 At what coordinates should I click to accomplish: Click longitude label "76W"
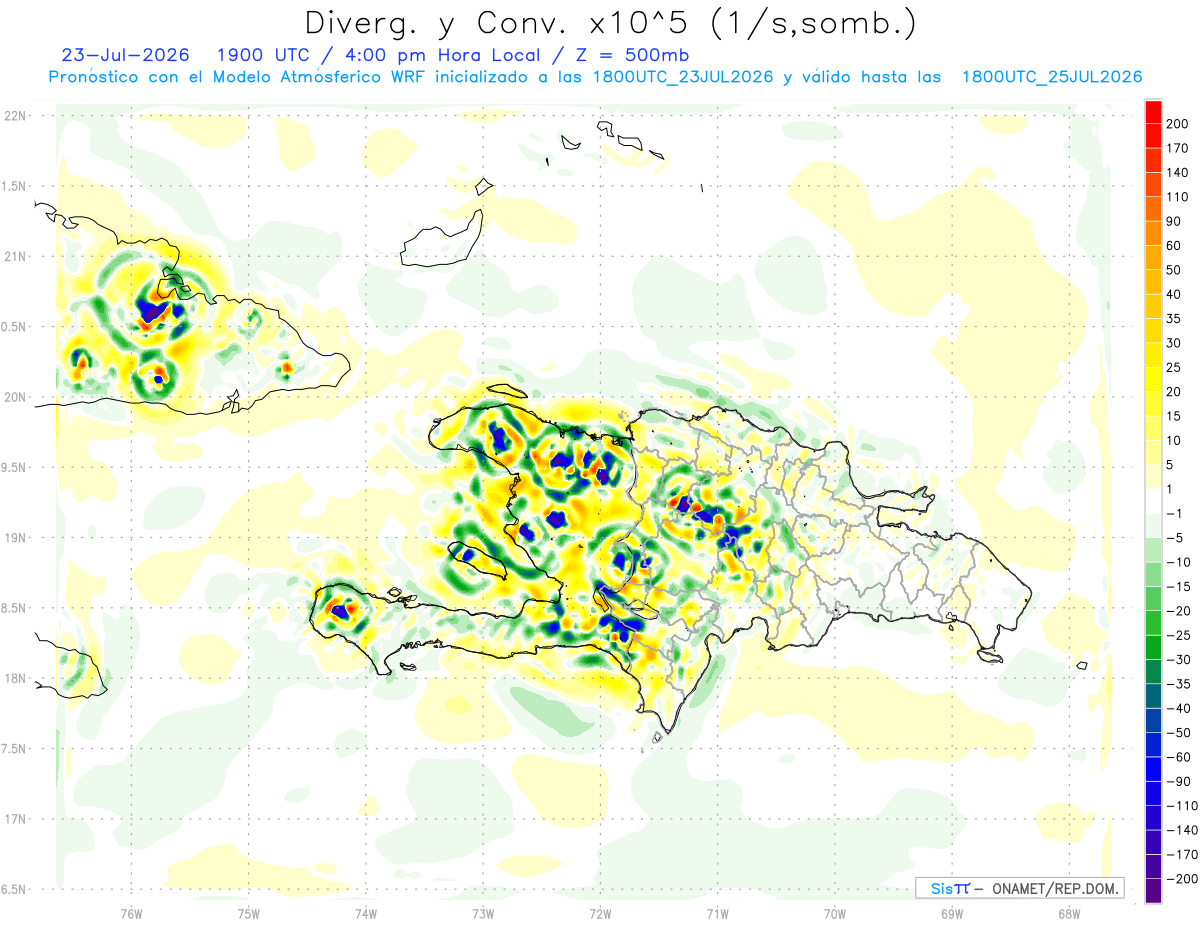(131, 913)
